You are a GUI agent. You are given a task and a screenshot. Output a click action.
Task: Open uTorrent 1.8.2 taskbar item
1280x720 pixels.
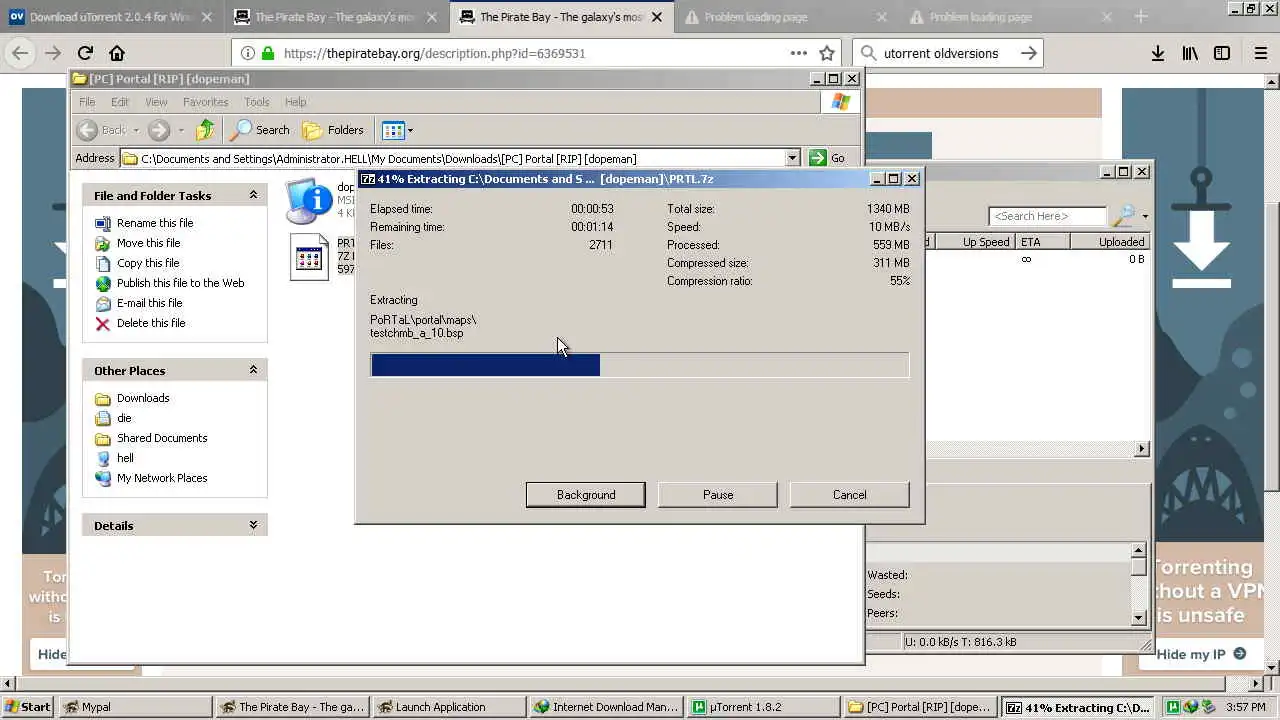(763, 707)
